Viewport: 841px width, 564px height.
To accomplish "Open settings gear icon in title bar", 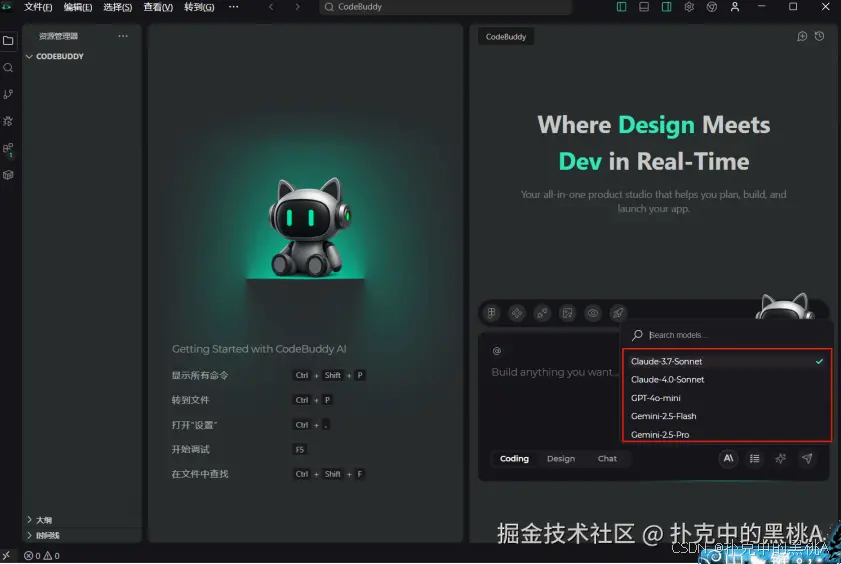I will pos(689,7).
